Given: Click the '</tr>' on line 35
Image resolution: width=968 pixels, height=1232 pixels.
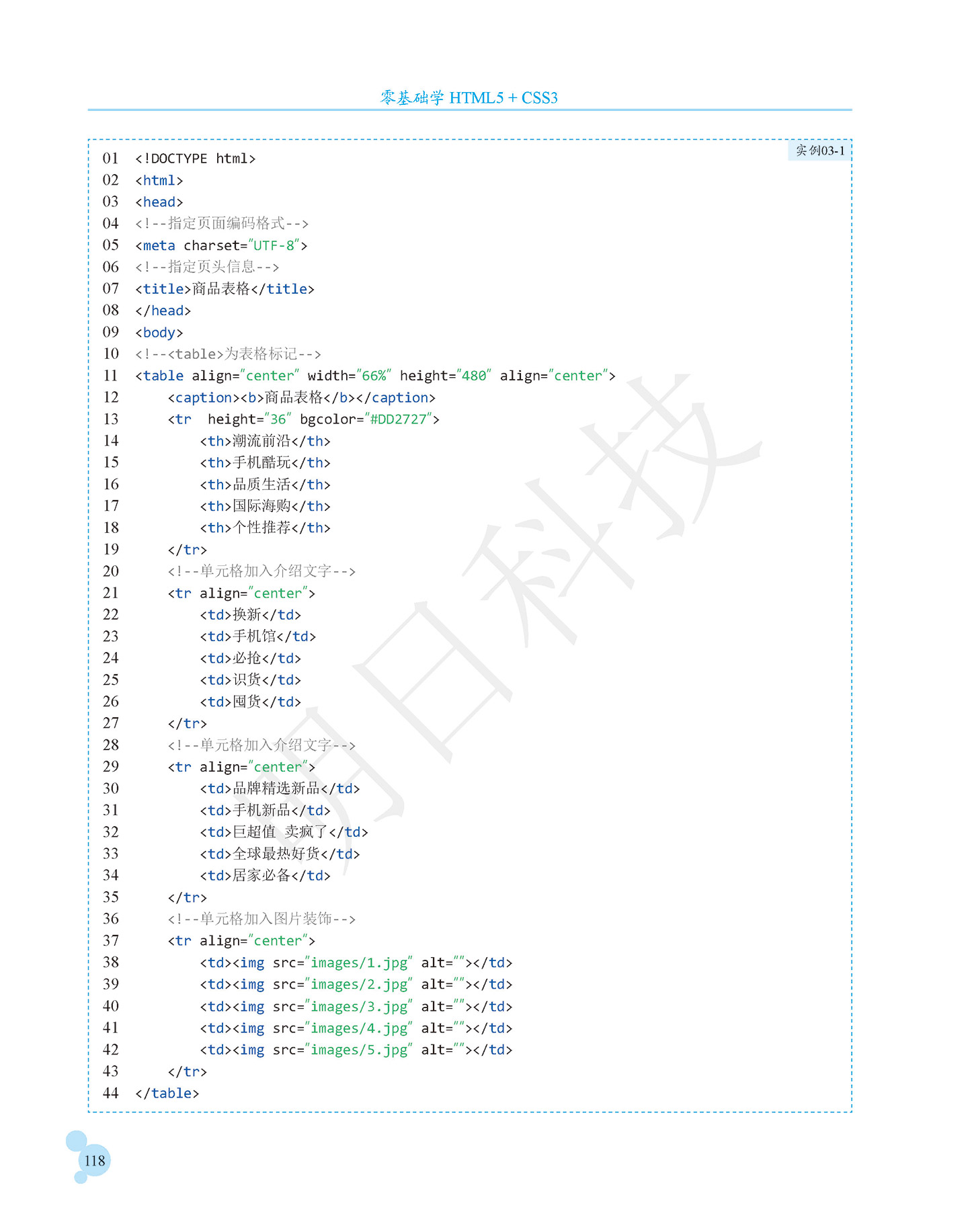Looking at the screenshot, I should pyautogui.click(x=187, y=898).
